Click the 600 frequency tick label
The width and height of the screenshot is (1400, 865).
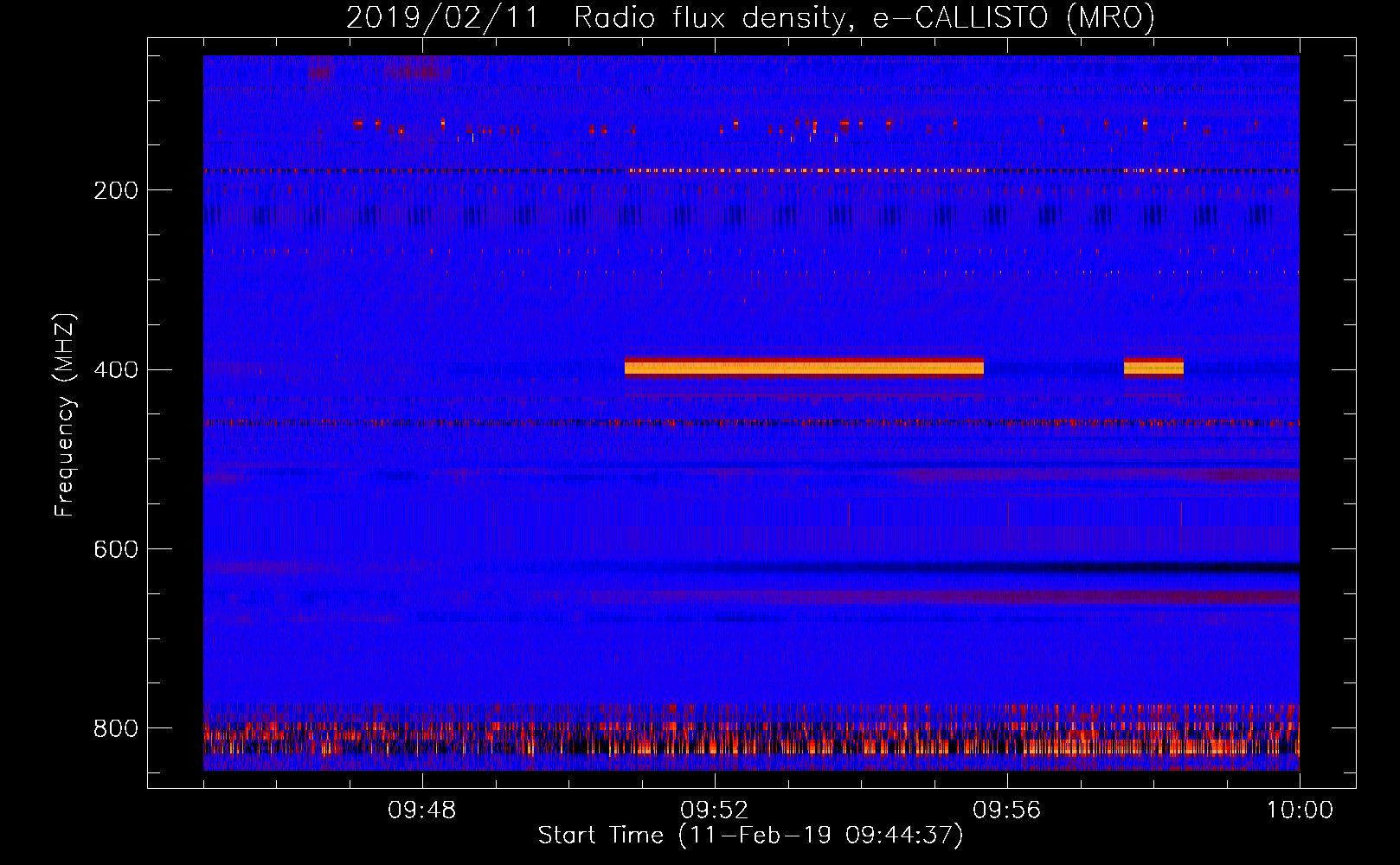click(116, 549)
